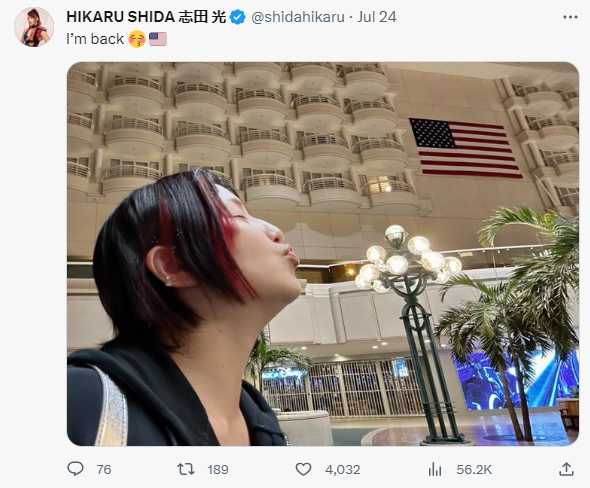
Task: Open Hikaru Shida's profile avatar
Action: pyautogui.click(x=34, y=27)
